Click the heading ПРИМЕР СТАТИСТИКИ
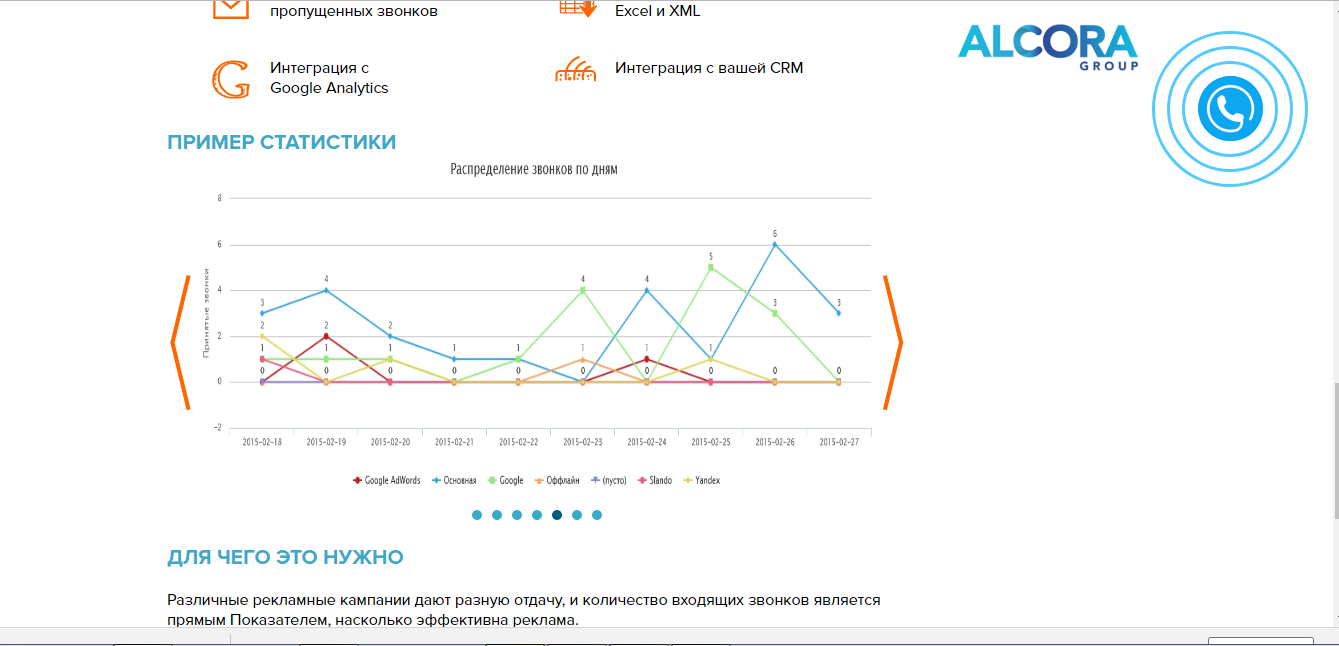The image size is (1339, 646). pyautogui.click(x=281, y=142)
